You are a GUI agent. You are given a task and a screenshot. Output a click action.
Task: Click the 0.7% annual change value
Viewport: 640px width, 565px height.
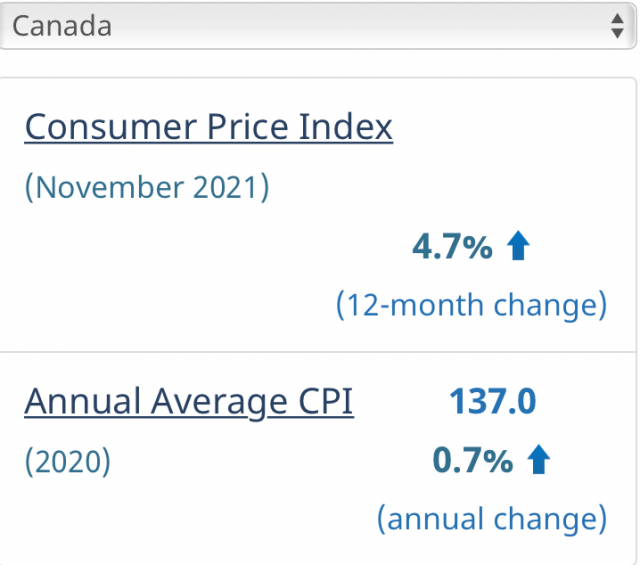(x=472, y=460)
